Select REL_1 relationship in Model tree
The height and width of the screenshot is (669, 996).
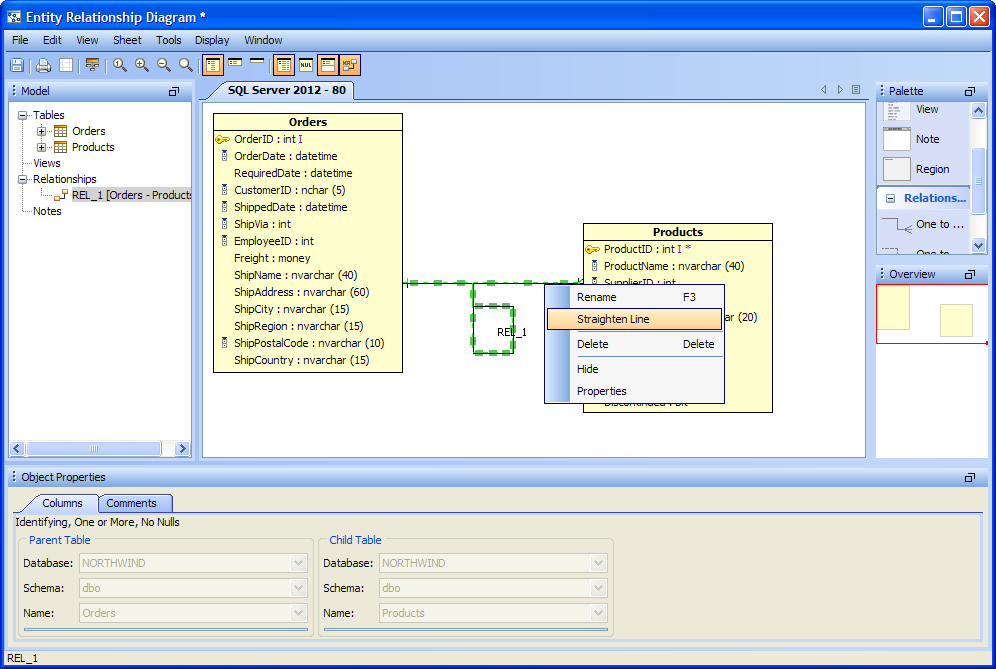131,195
